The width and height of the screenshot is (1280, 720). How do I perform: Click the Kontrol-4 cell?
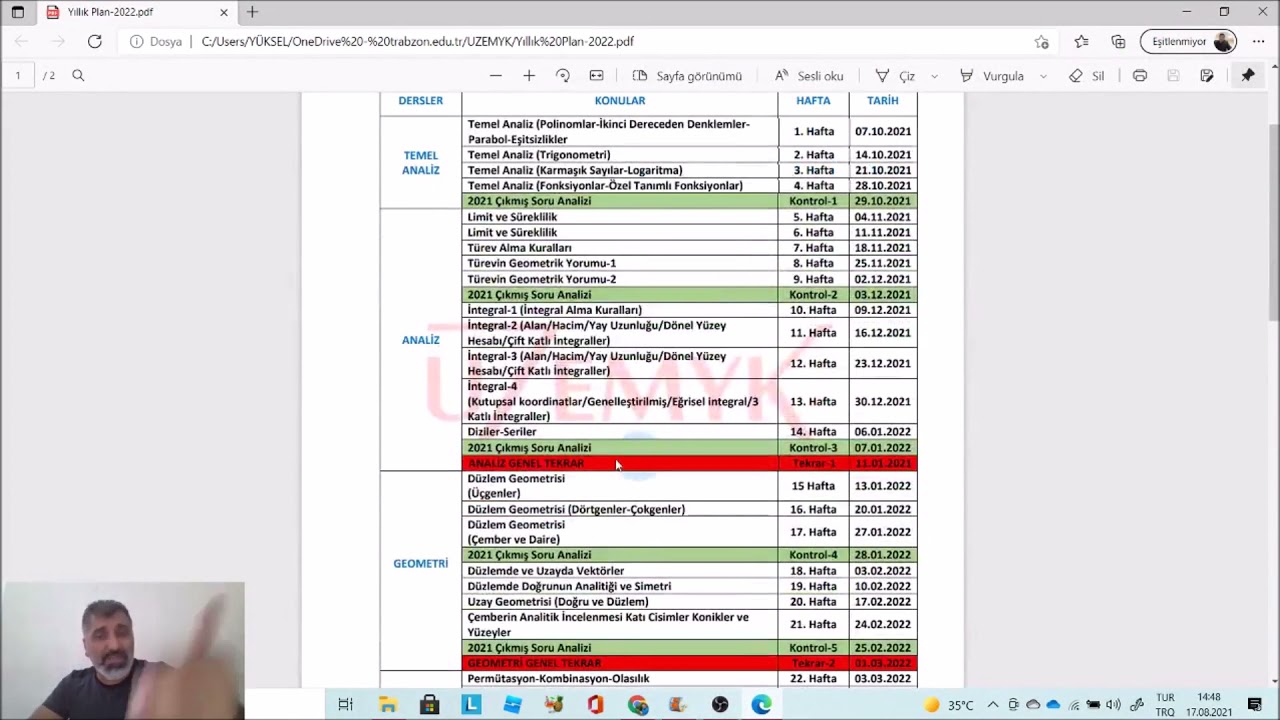click(x=813, y=555)
